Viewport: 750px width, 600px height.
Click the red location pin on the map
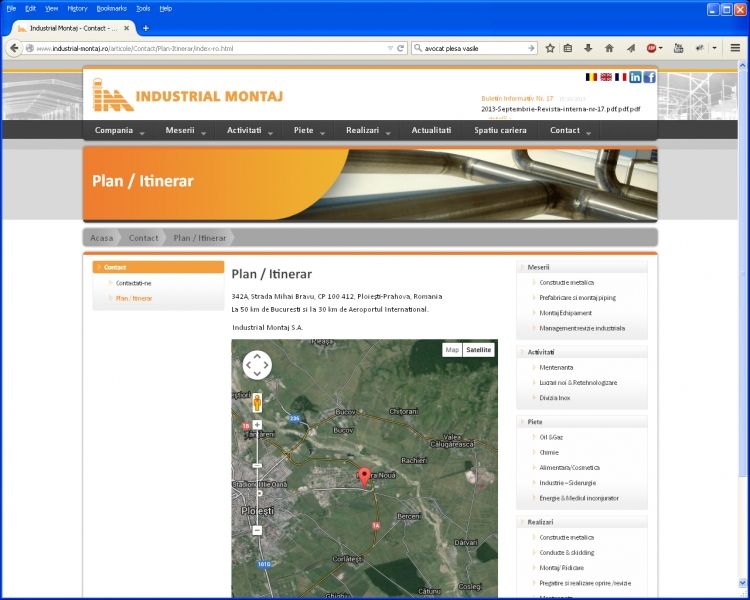coord(364,476)
